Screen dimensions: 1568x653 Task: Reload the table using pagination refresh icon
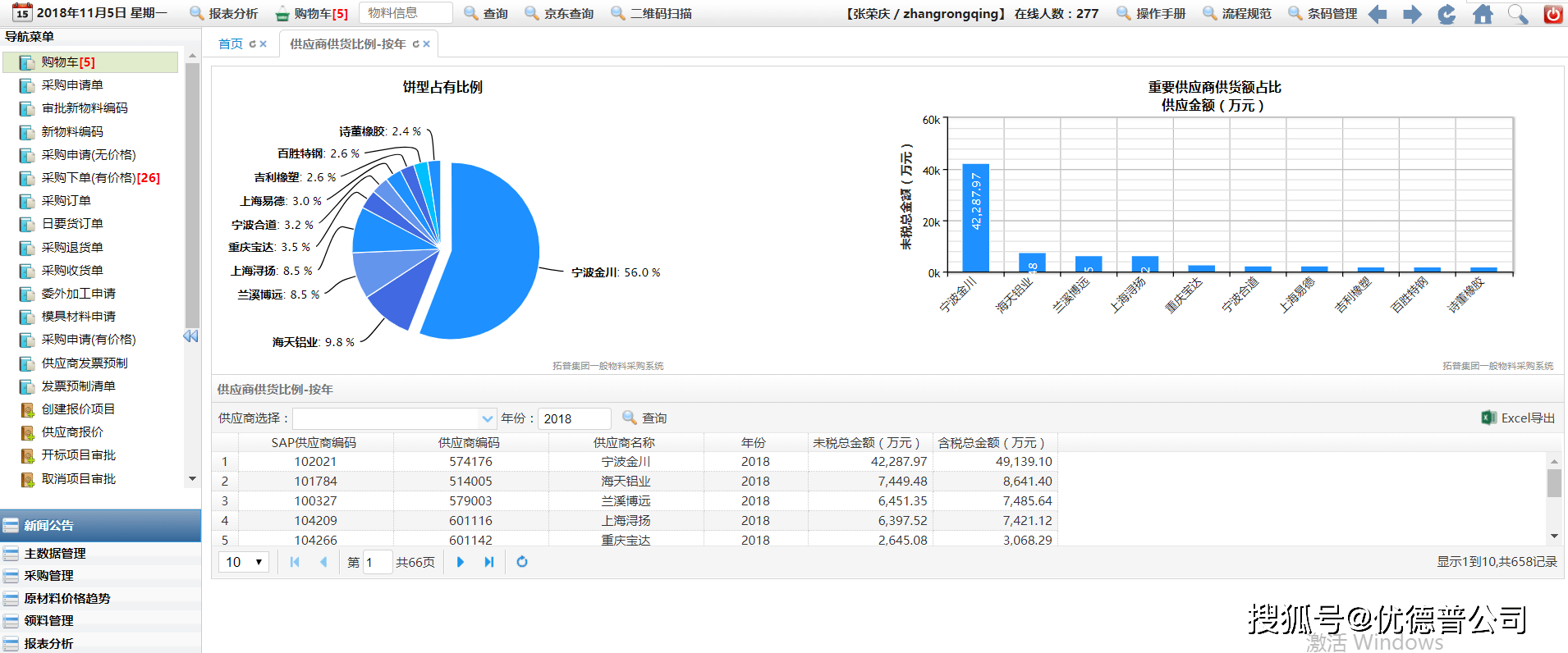(x=522, y=562)
